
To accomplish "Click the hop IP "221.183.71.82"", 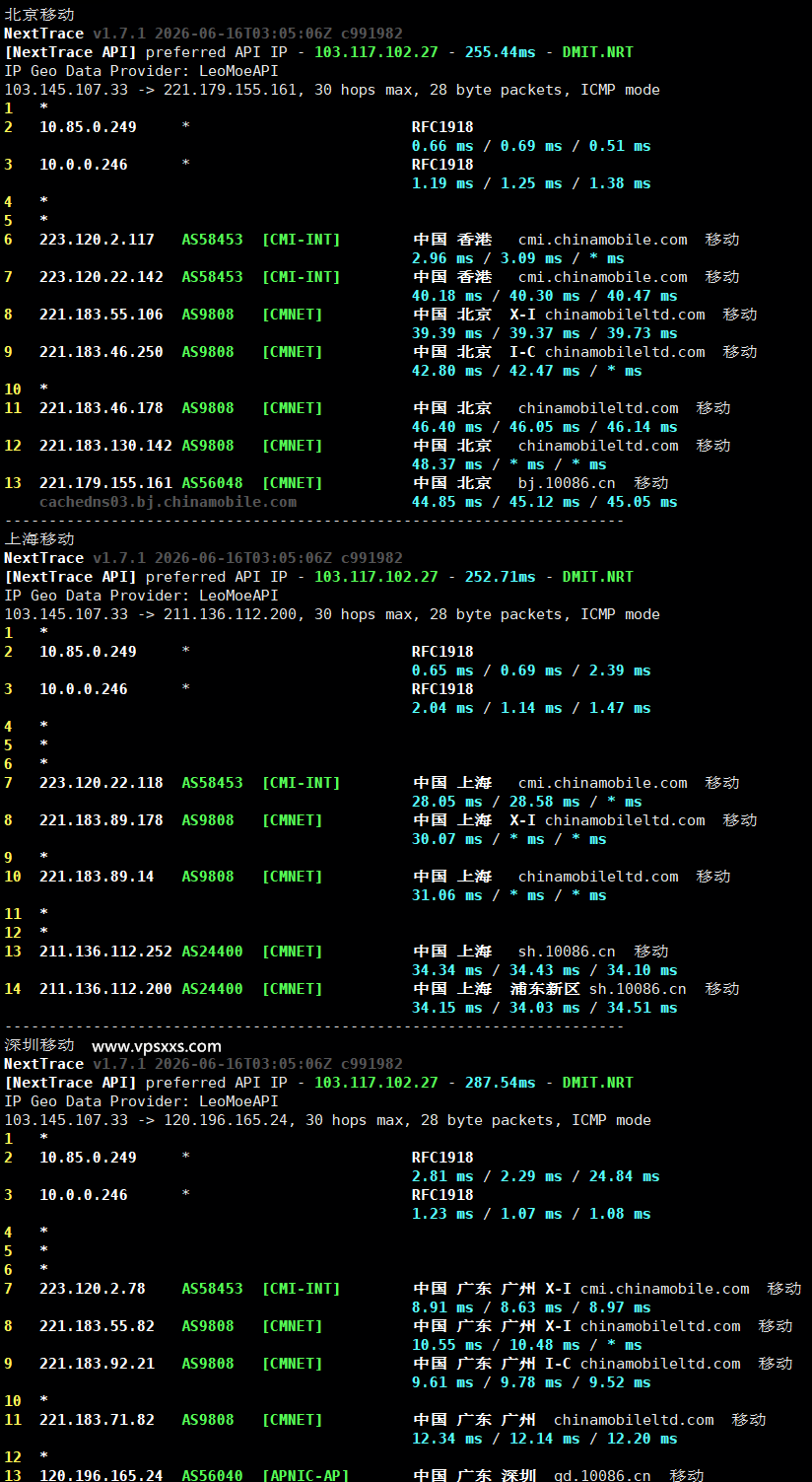I will click(x=97, y=1420).
